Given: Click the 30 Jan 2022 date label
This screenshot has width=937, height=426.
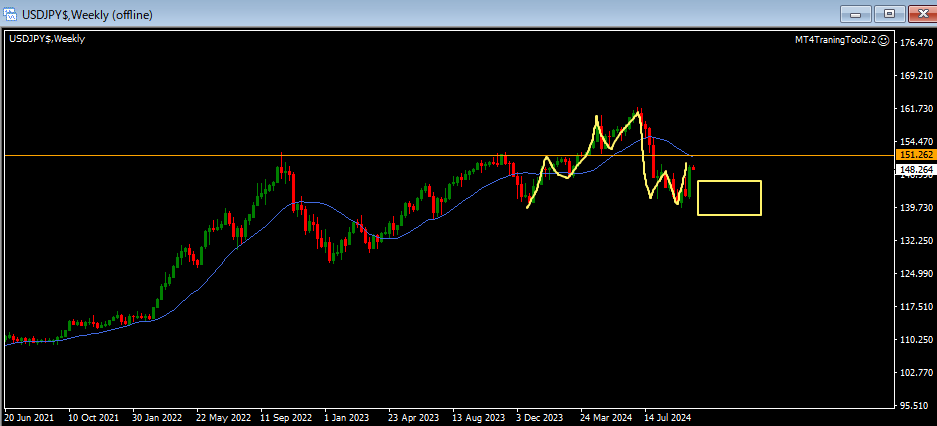Looking at the screenshot, I should (x=159, y=418).
